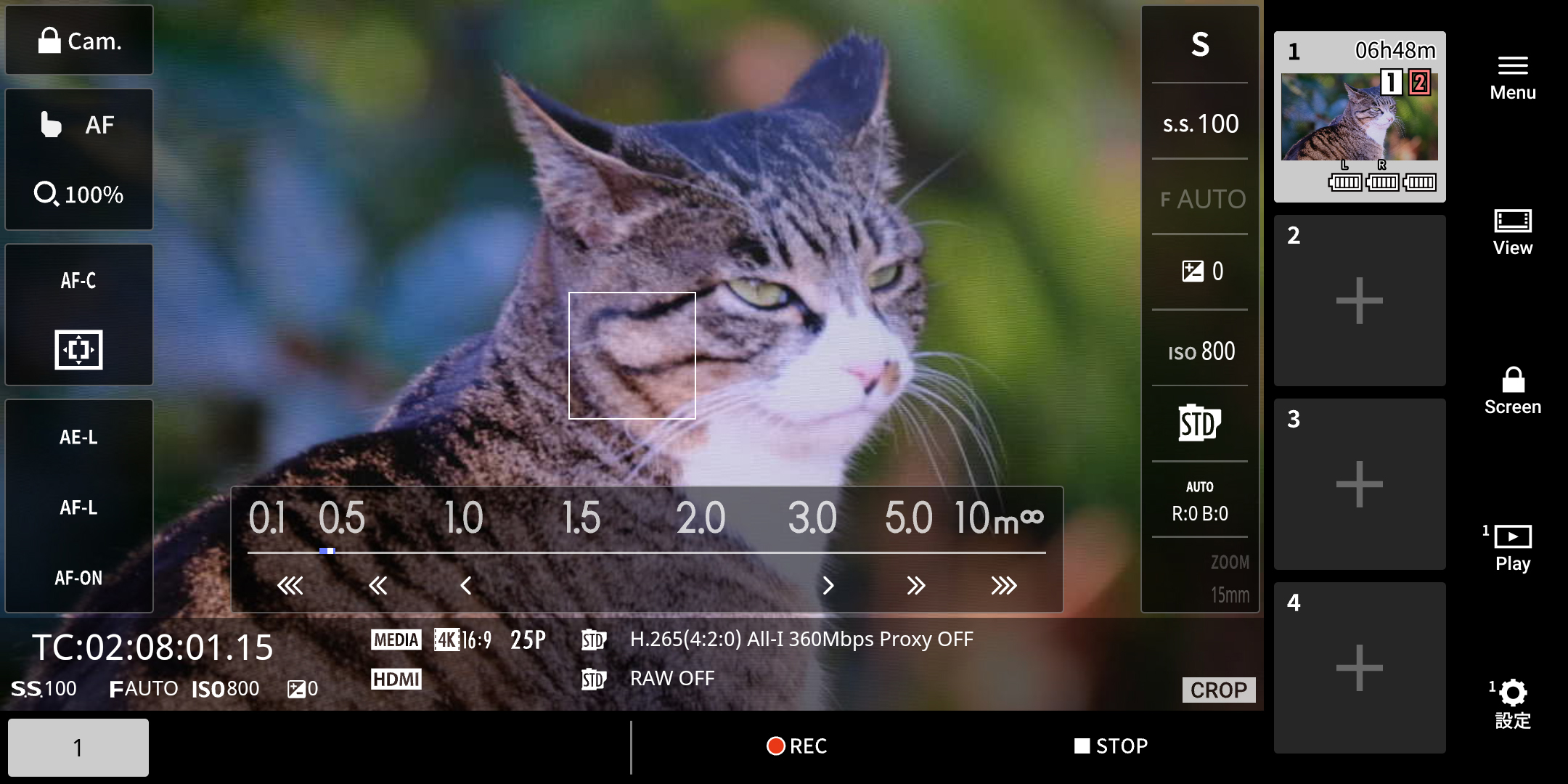Click the MEDIA indicator icon
Image resolution: width=1568 pixels, height=784 pixels.
point(396,640)
